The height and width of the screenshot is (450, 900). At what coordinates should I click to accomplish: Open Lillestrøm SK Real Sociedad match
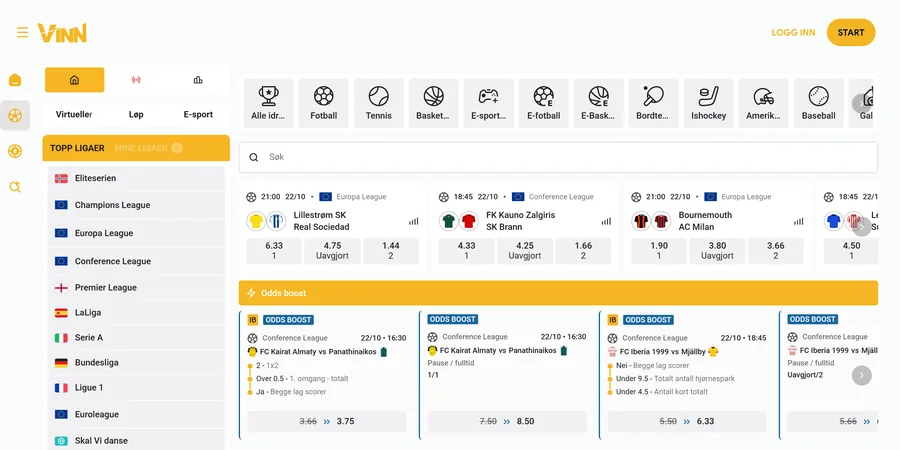pyautogui.click(x=320, y=221)
